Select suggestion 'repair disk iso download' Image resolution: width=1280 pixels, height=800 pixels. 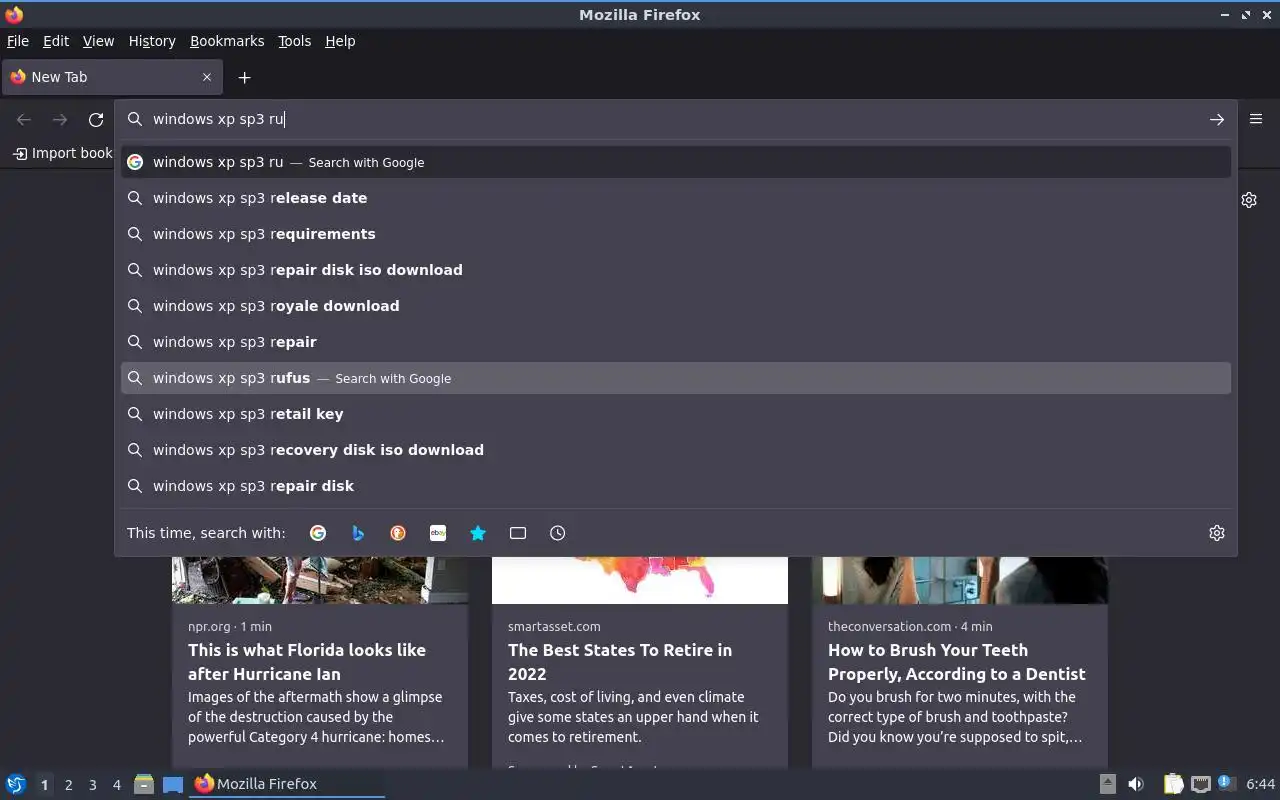tap(676, 270)
